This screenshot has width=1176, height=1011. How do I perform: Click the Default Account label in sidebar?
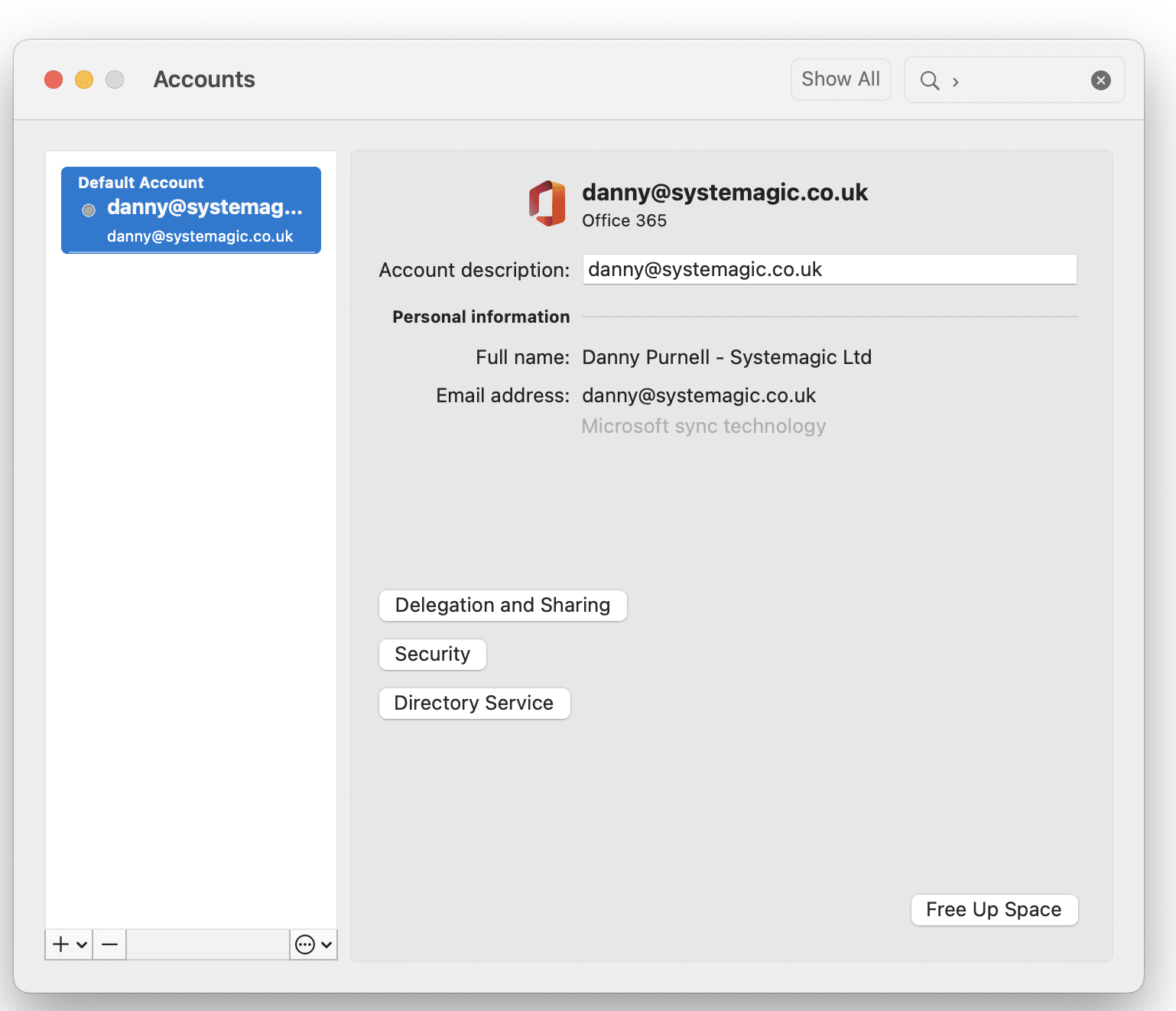pos(141,183)
